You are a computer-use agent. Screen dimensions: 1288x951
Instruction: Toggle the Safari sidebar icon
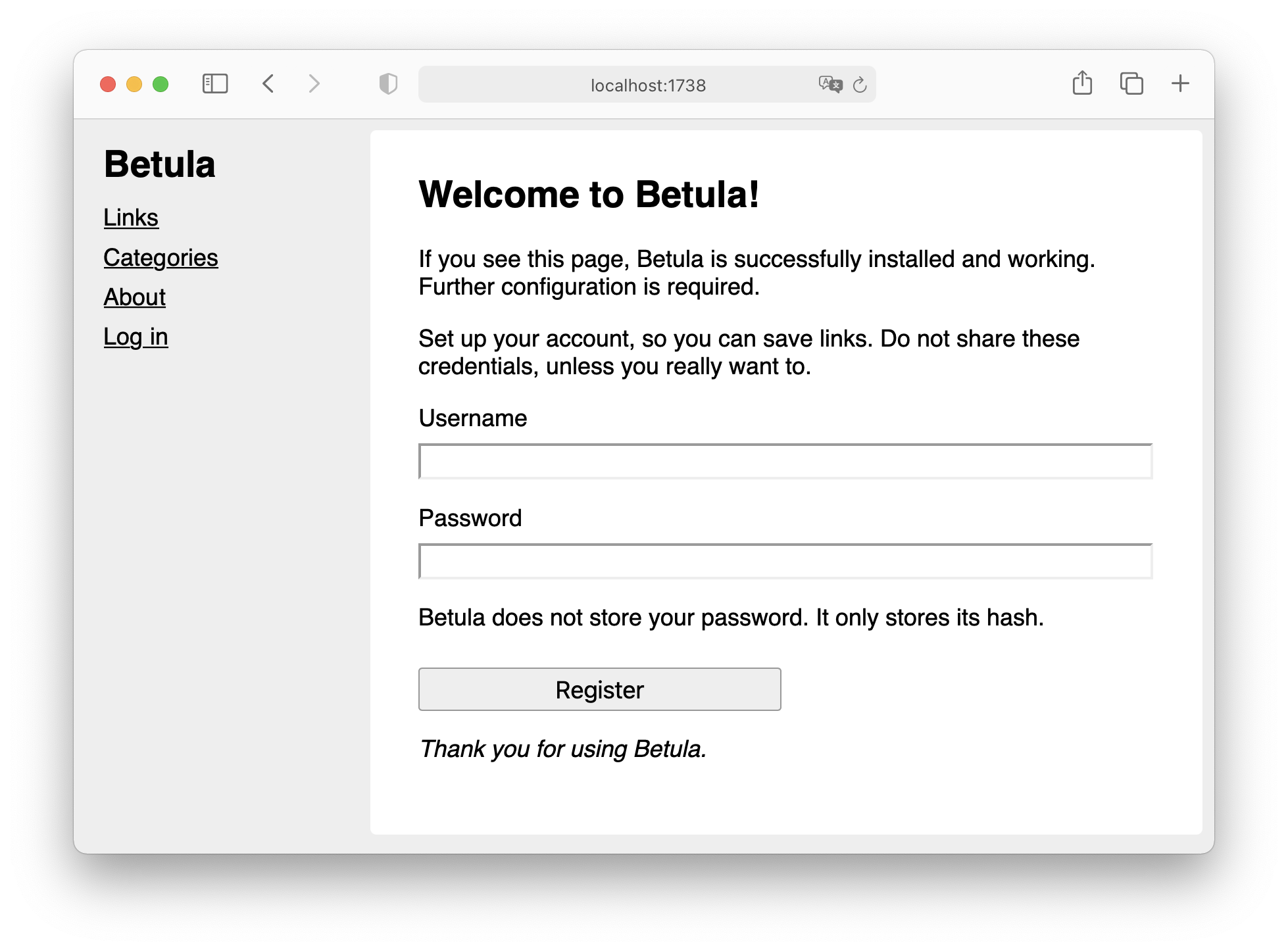click(215, 84)
